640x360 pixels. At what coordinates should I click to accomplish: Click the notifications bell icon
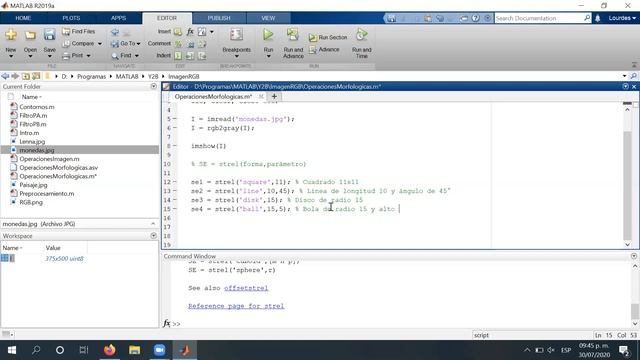pos(598,18)
